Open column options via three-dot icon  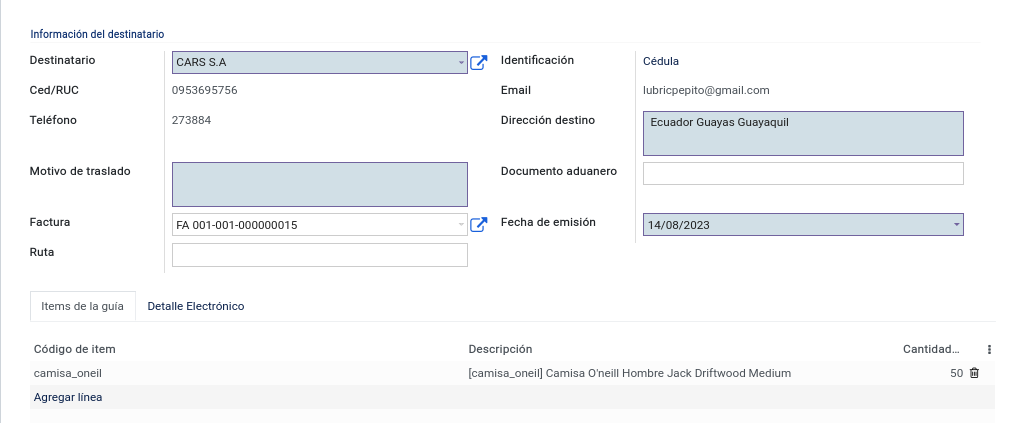click(989, 349)
